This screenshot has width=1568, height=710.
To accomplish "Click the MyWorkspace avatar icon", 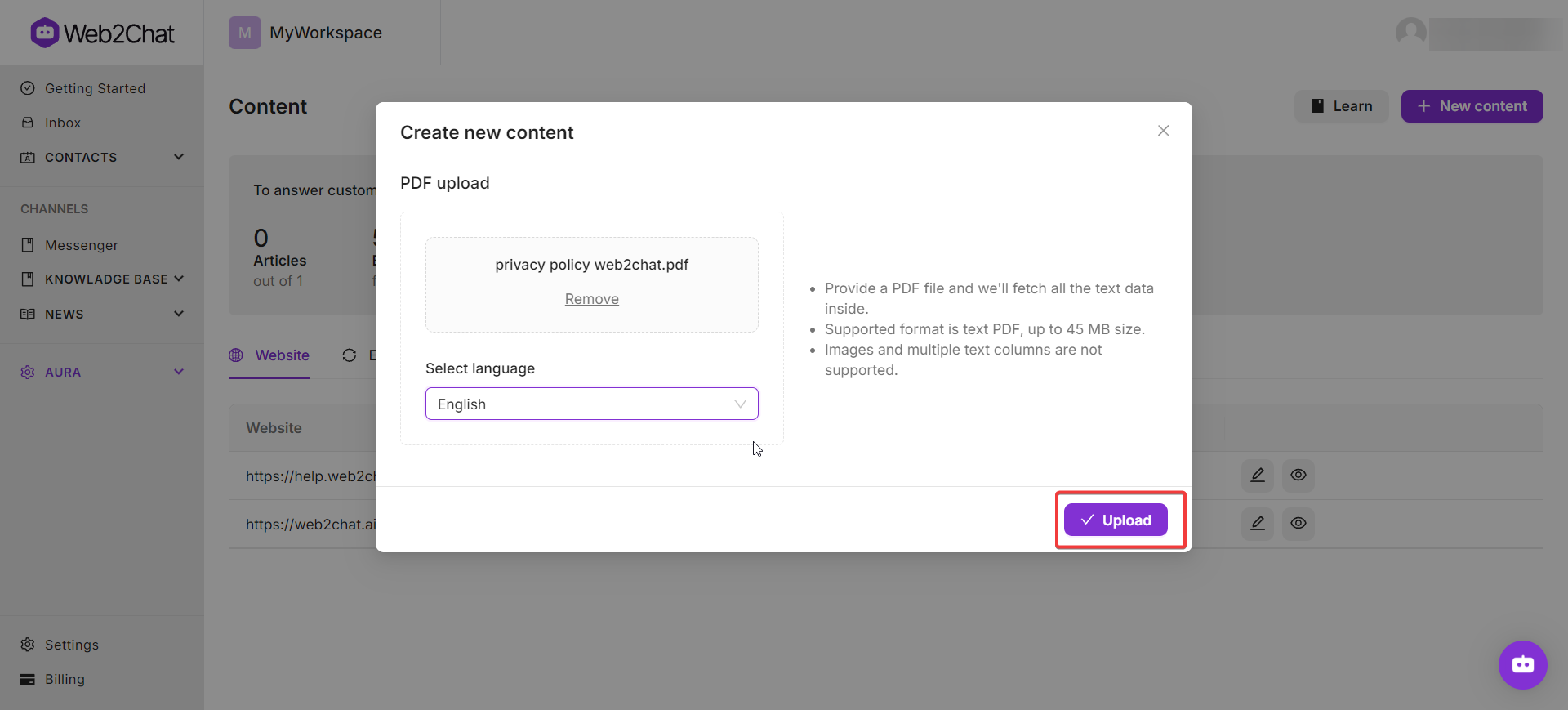I will coord(245,33).
